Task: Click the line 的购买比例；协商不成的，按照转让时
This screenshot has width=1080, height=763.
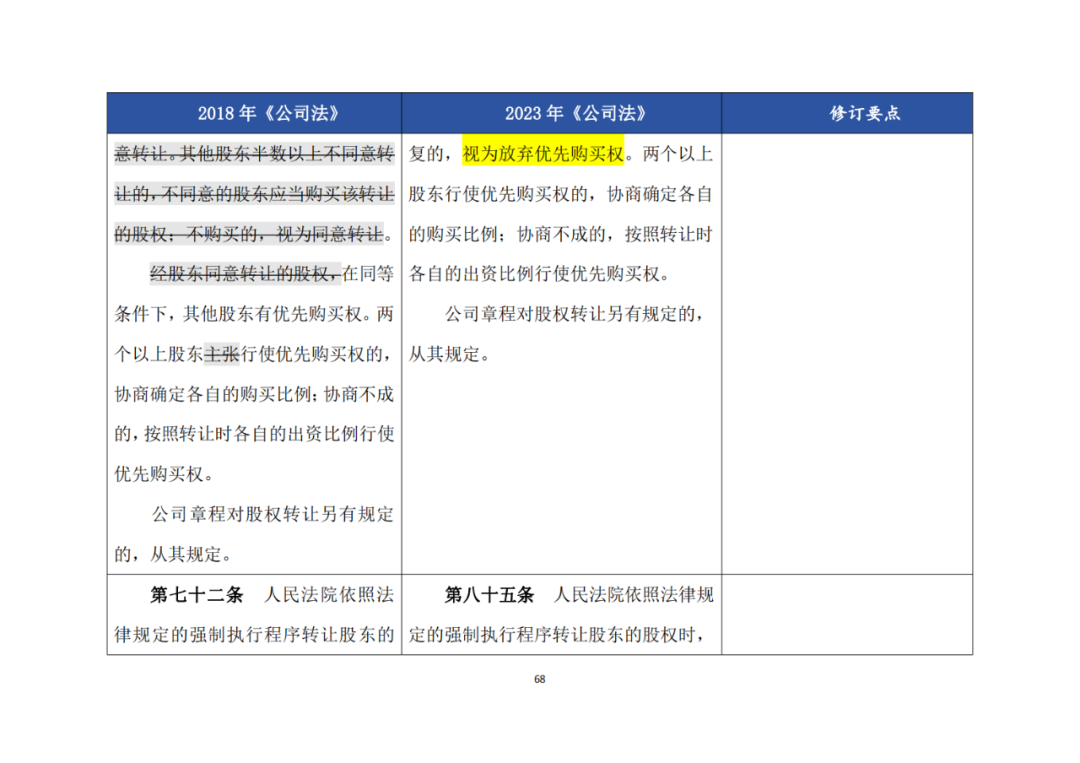Action: coord(561,234)
